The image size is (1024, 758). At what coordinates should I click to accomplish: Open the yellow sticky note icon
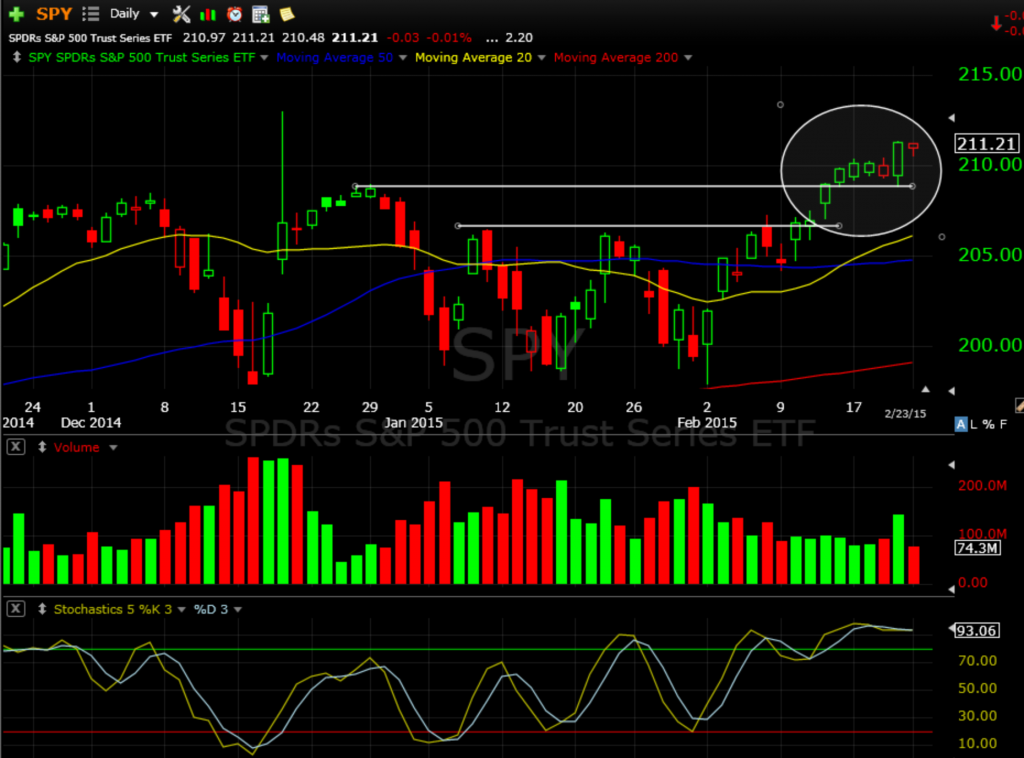coord(286,14)
